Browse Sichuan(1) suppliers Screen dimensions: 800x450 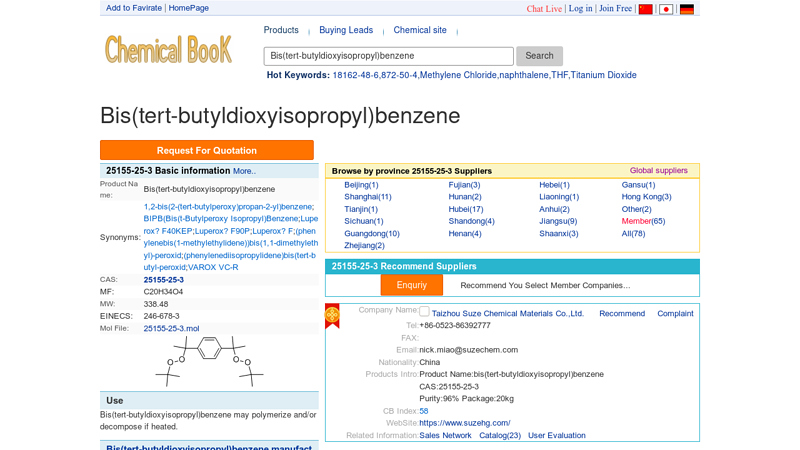tap(364, 221)
